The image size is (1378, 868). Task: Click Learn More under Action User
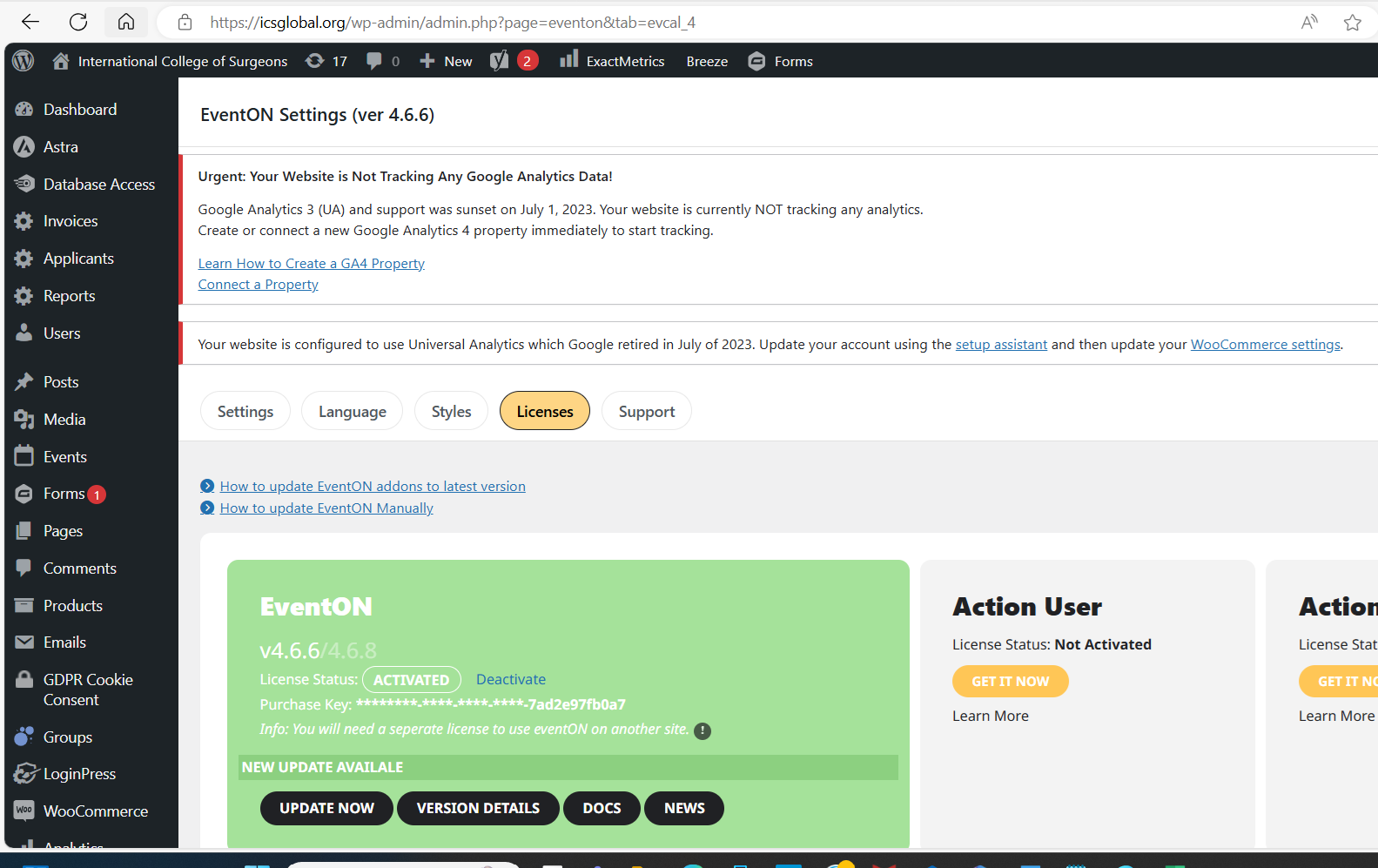pos(991,716)
